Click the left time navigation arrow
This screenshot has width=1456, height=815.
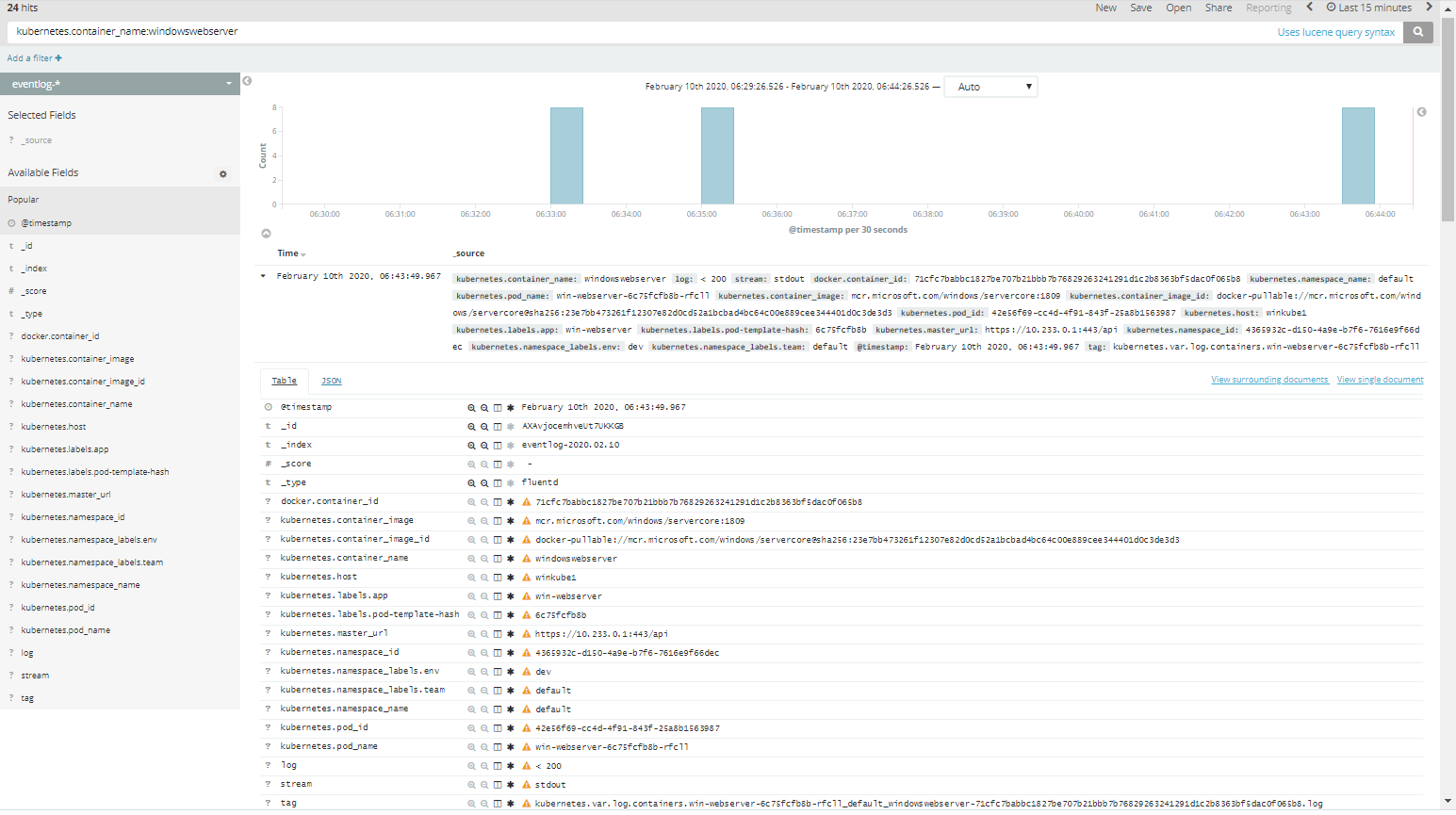[1309, 8]
